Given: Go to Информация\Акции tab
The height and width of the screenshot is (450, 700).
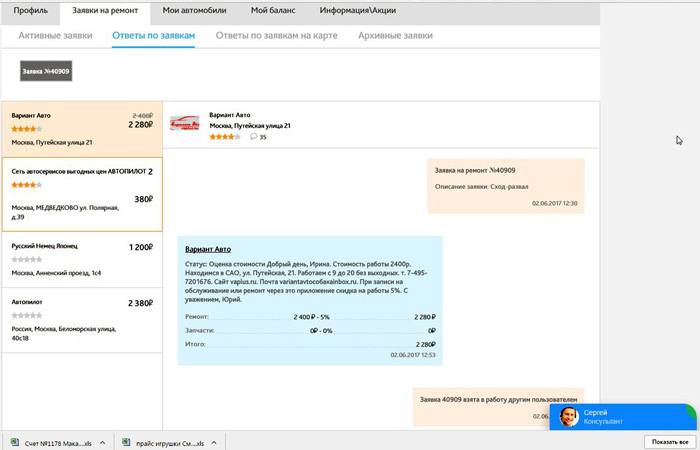Looking at the screenshot, I should 355,10.
